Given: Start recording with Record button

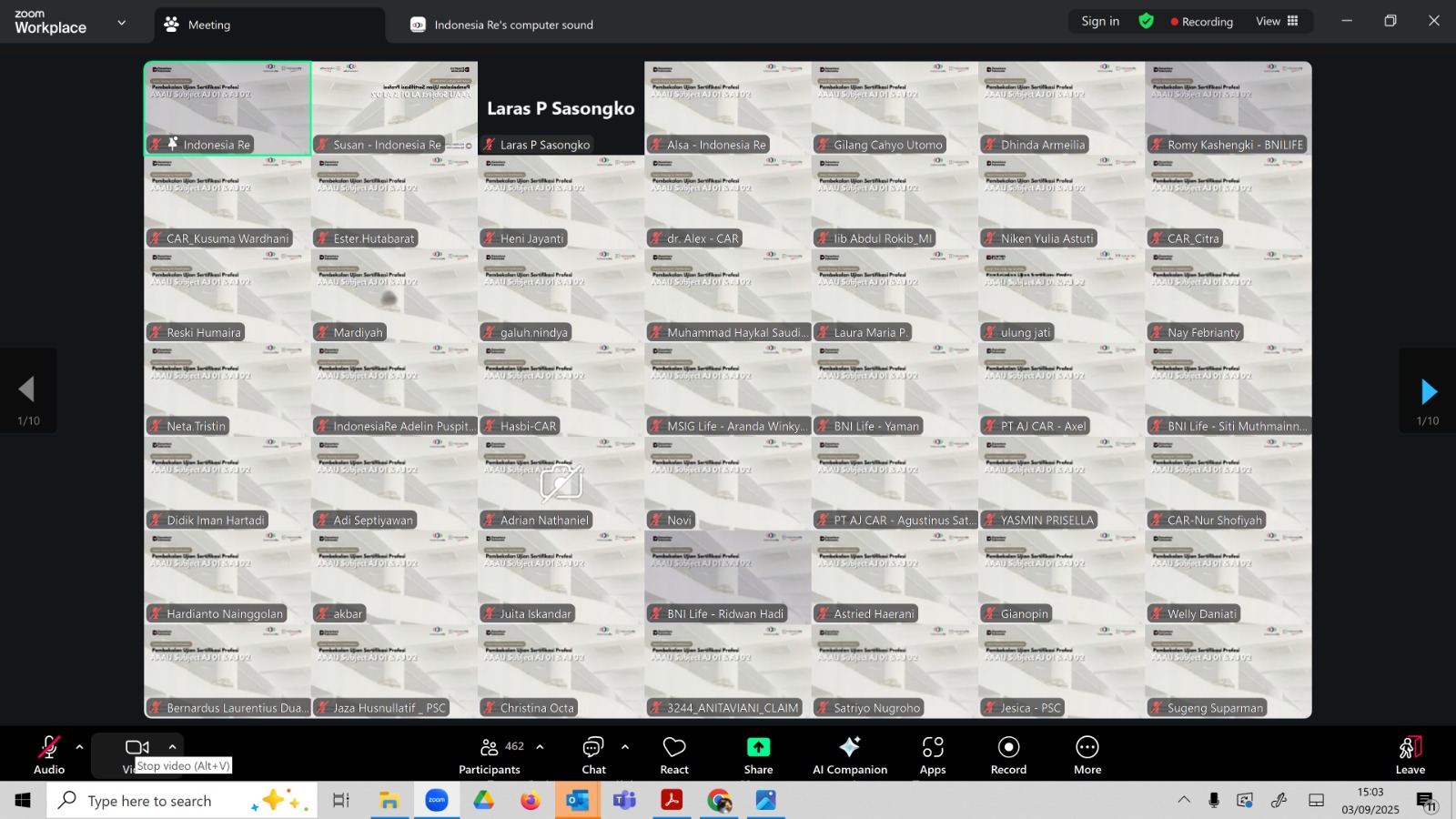Looking at the screenshot, I should pyautogui.click(x=1008, y=755).
